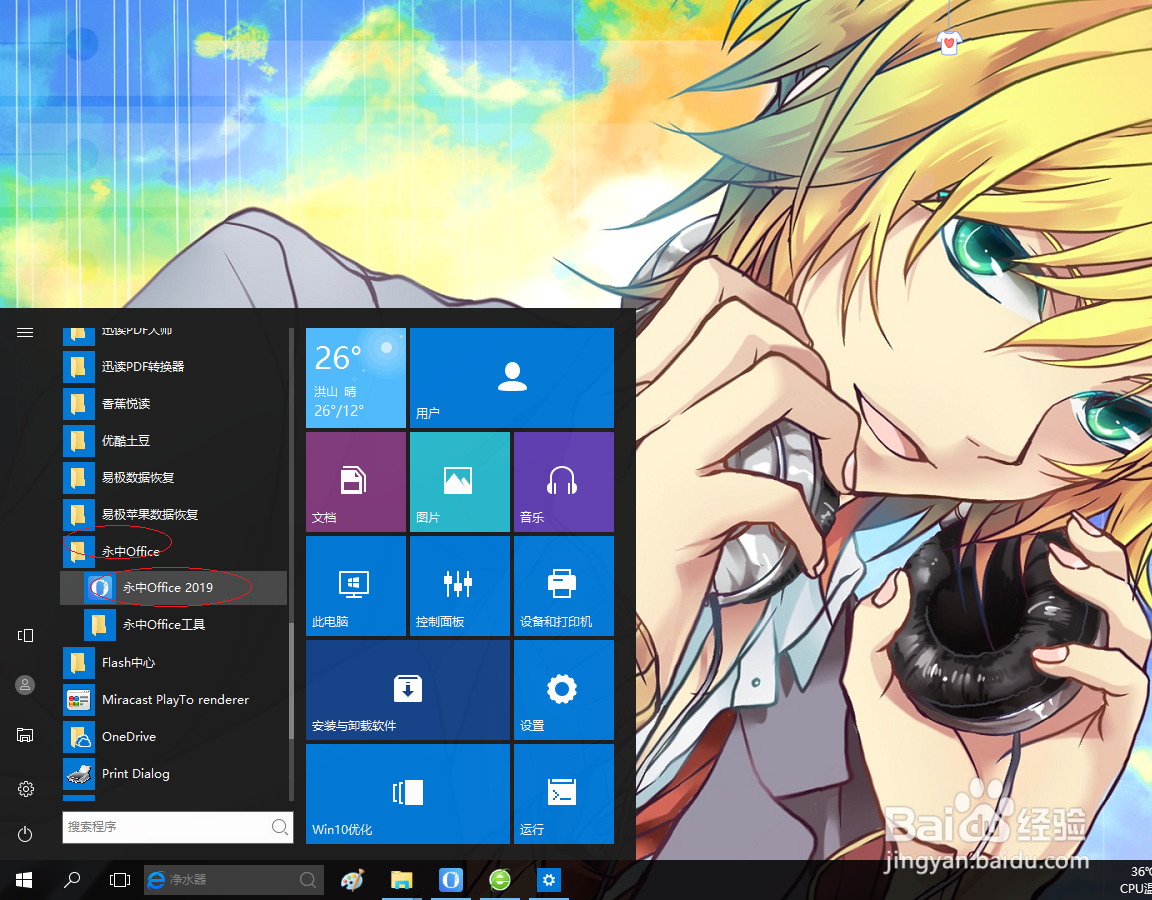Open the Paint palette icon on taskbar

tap(353, 879)
